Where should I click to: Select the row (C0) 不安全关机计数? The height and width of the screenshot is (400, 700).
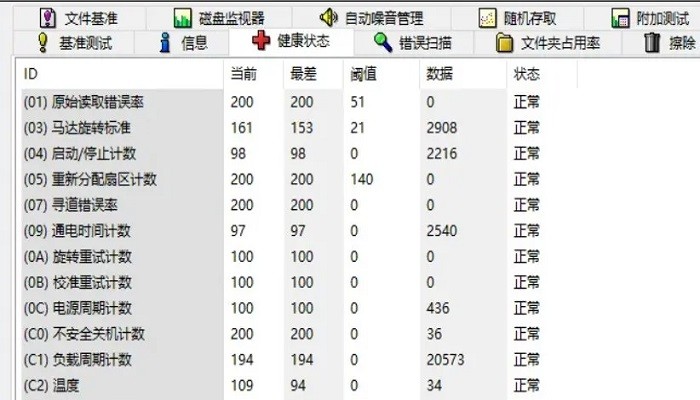tap(299, 334)
